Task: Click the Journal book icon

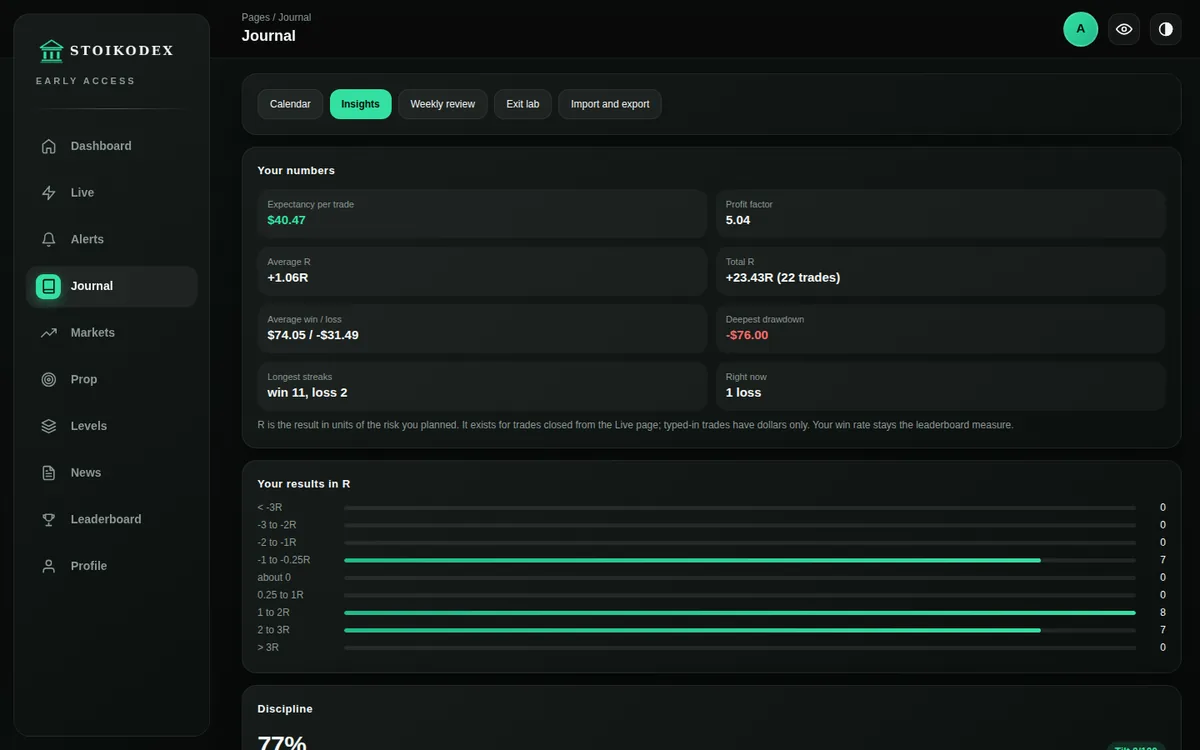Action: pyautogui.click(x=48, y=286)
